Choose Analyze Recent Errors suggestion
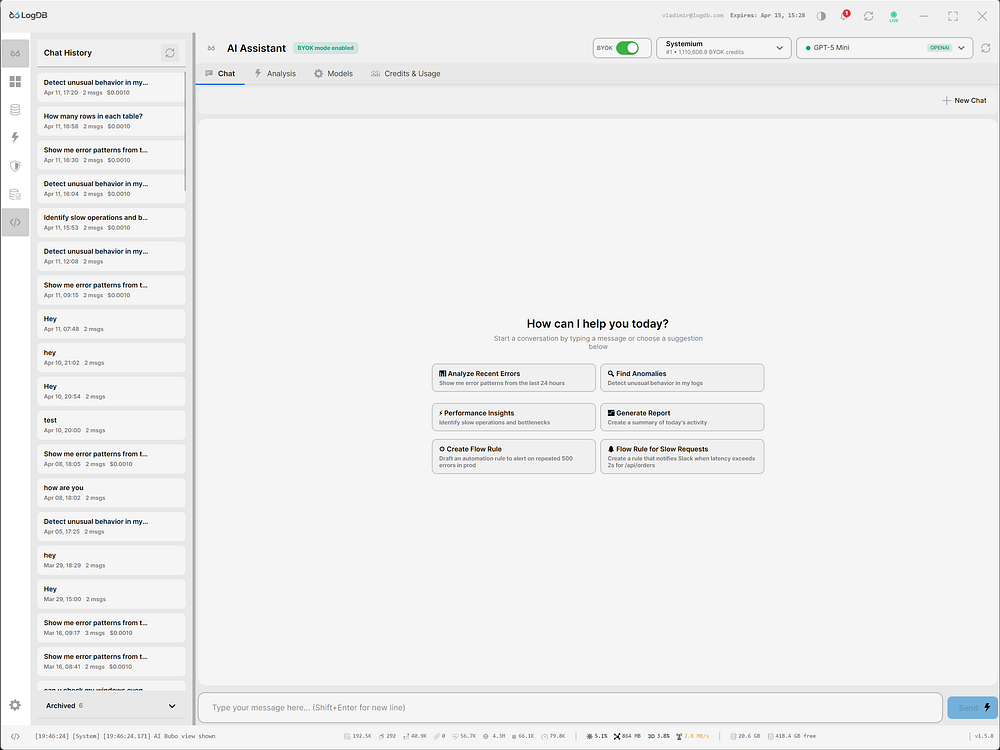This screenshot has height=750, width=1000. coord(513,378)
